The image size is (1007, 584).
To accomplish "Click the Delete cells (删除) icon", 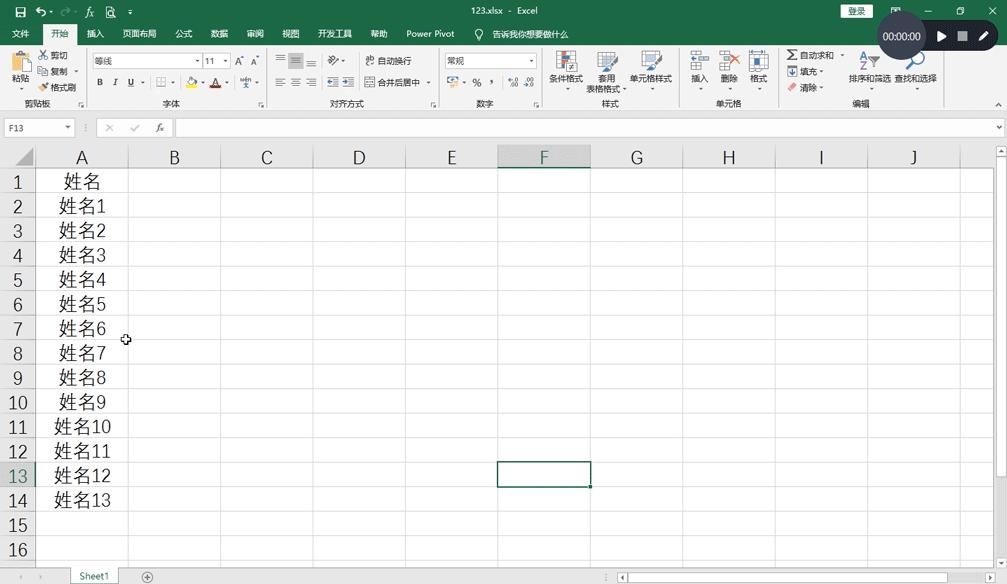I will point(729,62).
